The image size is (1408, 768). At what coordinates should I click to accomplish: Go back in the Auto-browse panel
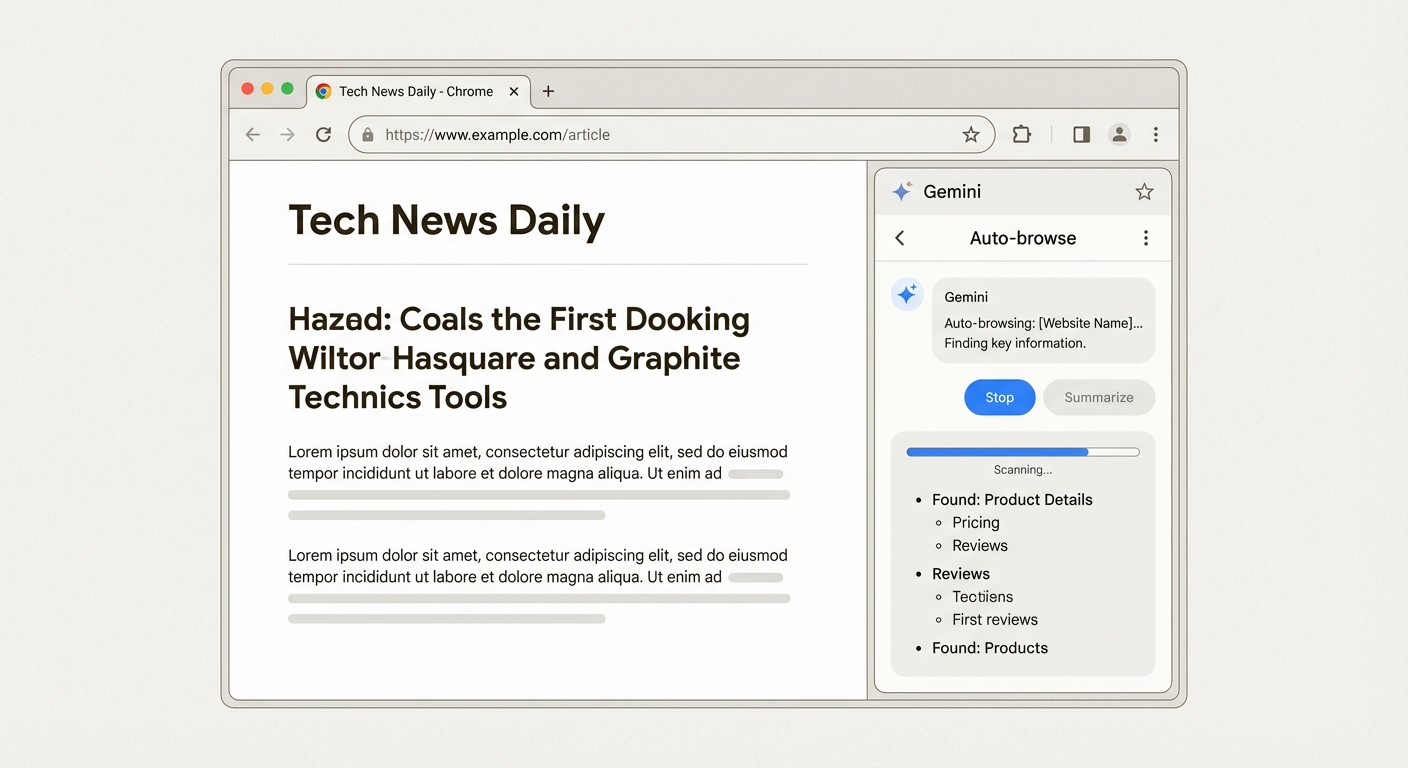point(900,238)
